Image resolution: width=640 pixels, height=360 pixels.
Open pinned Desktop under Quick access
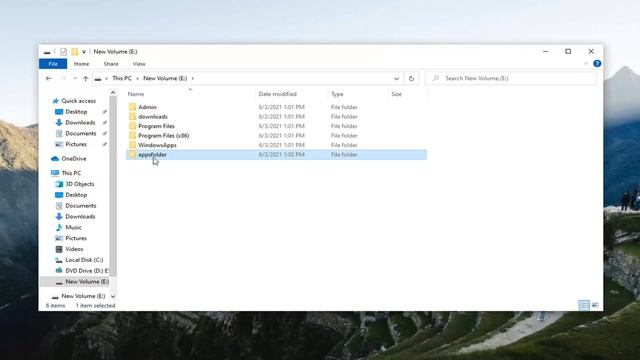pyautogui.click(x=76, y=112)
